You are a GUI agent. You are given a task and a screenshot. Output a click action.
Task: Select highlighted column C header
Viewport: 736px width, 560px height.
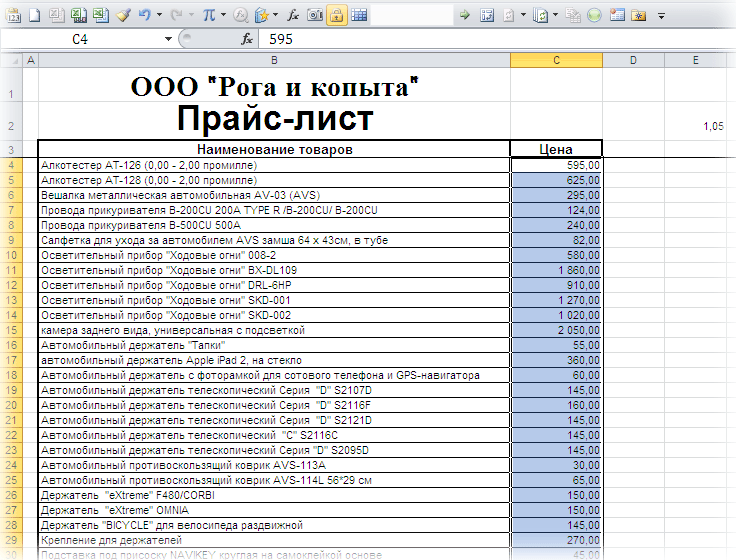[x=556, y=61]
